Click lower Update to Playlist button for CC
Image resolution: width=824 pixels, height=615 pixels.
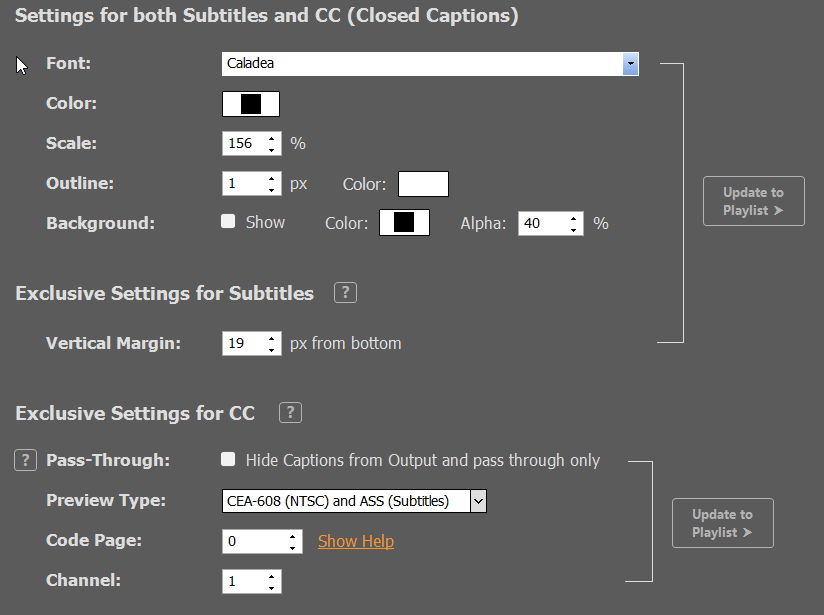[x=723, y=523]
